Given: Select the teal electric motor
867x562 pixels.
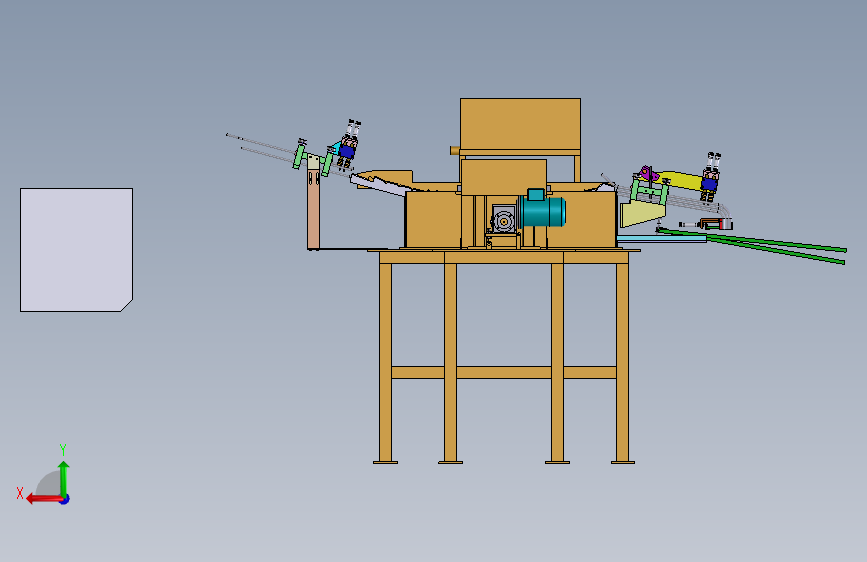Looking at the screenshot, I should pyautogui.click(x=542, y=210).
